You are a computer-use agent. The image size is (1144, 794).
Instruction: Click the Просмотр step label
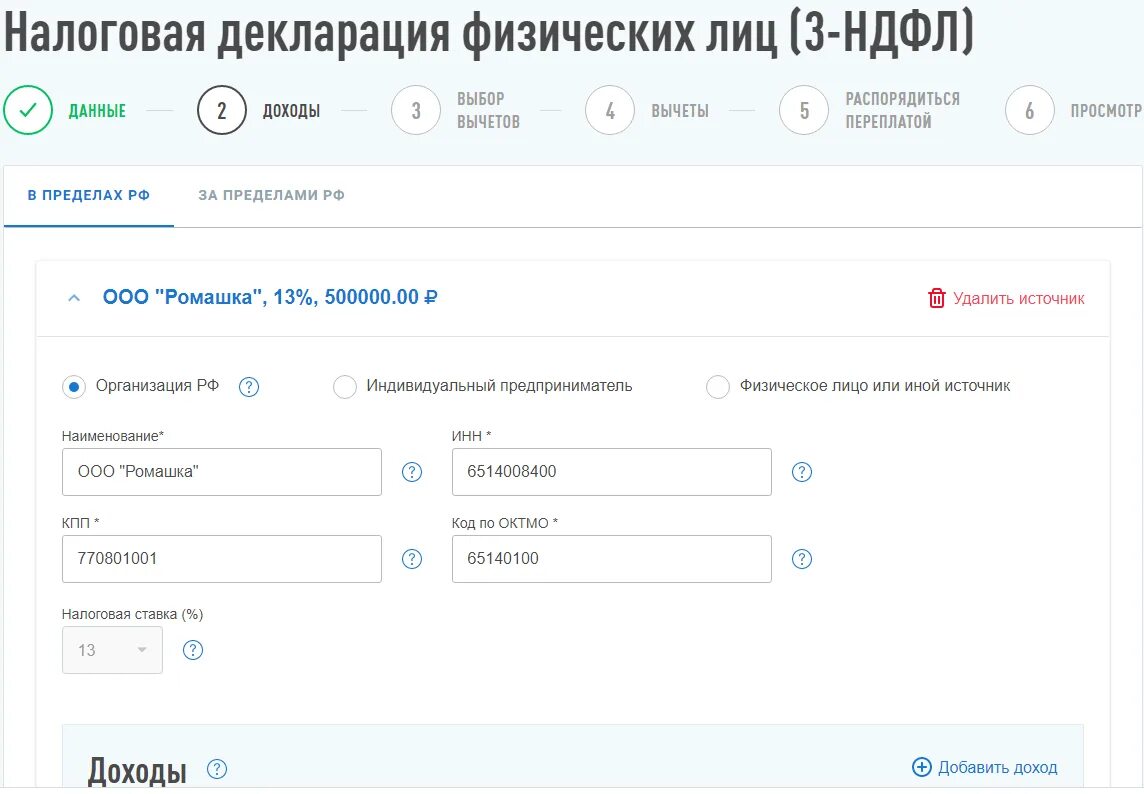(1105, 111)
